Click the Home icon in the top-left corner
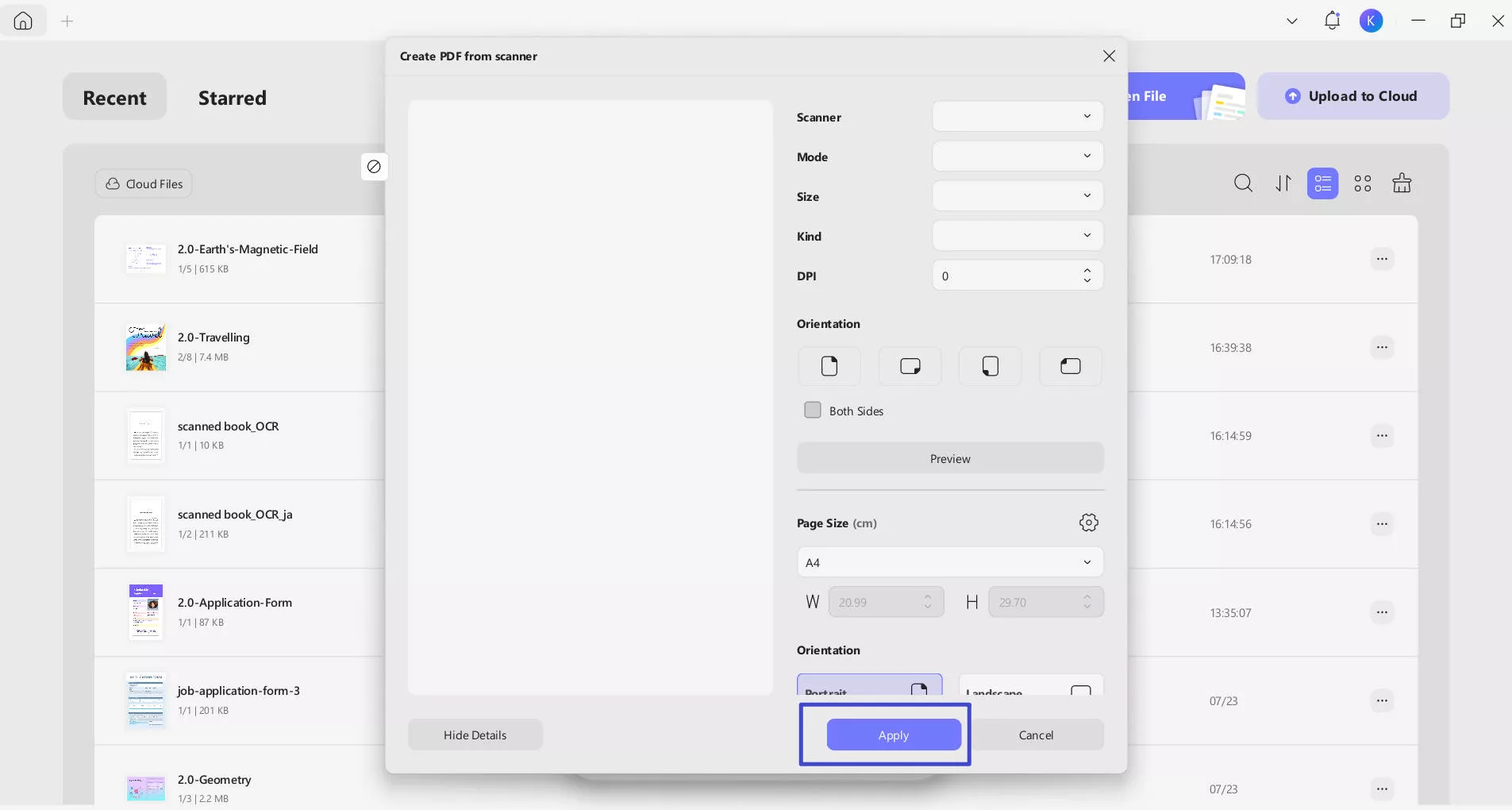 click(22, 21)
